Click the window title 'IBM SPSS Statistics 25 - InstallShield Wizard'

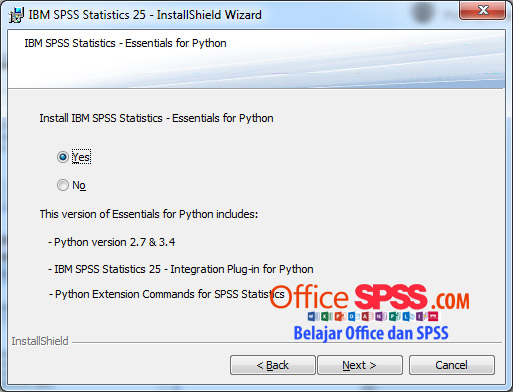coord(145,15)
